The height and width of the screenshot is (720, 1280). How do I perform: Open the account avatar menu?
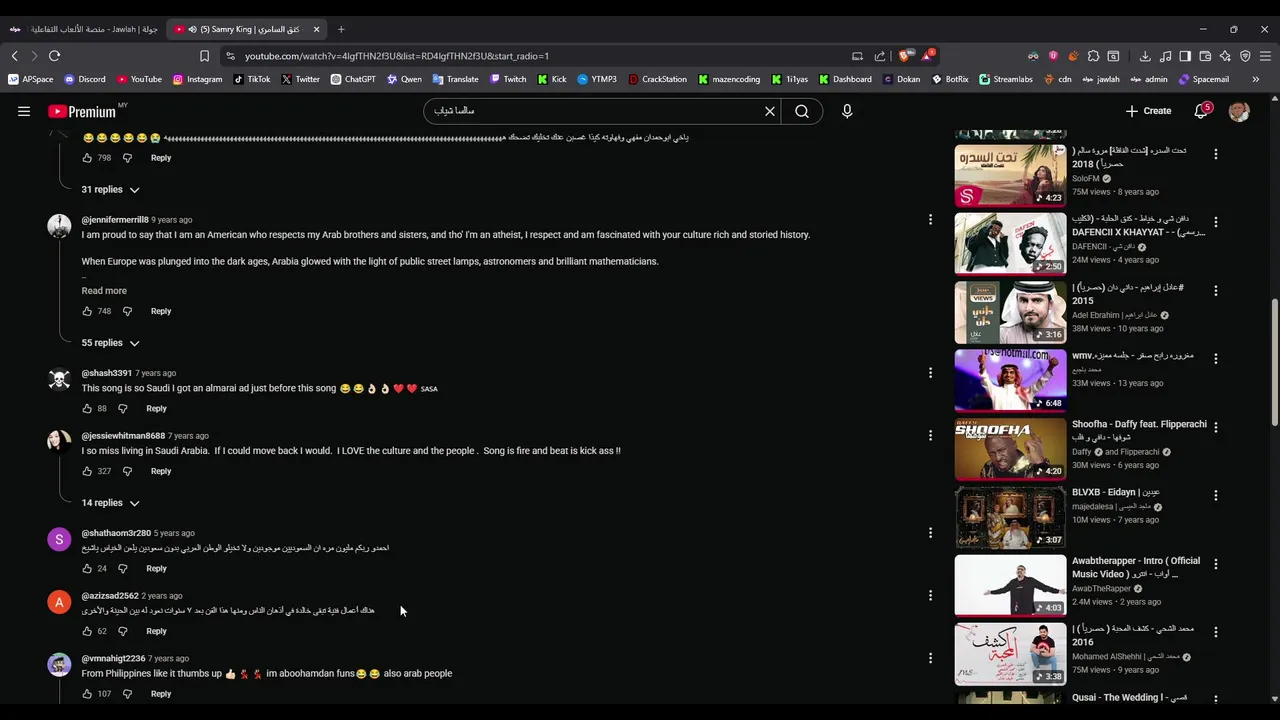pos(1239,111)
